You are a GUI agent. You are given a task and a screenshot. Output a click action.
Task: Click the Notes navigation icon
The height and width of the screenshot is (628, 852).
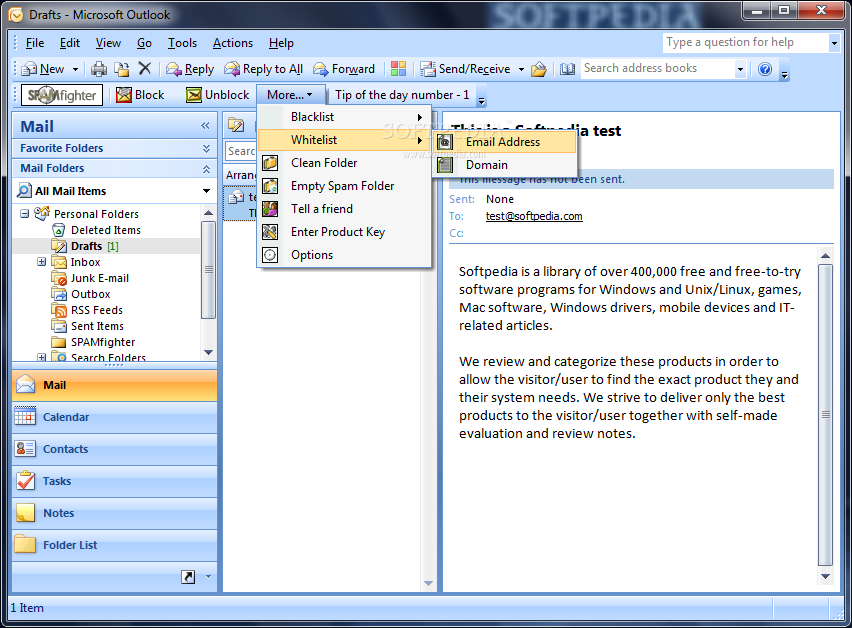point(25,513)
